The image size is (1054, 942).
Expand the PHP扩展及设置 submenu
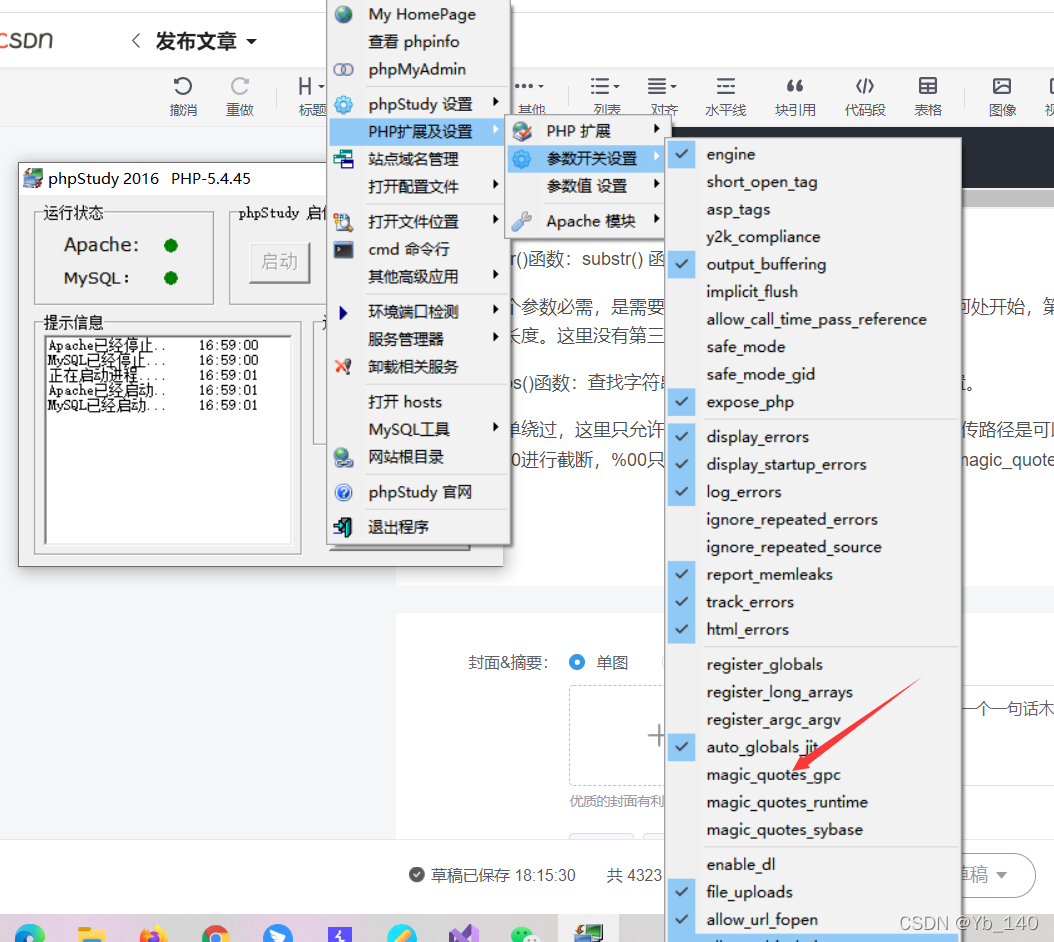pyautogui.click(x=418, y=131)
